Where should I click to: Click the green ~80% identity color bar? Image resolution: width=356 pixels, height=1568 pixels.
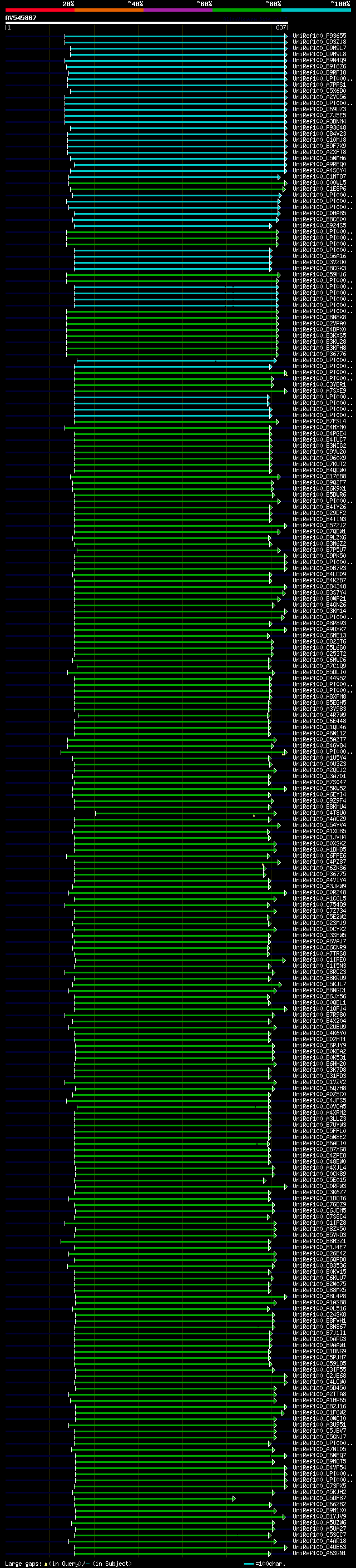coord(246,10)
